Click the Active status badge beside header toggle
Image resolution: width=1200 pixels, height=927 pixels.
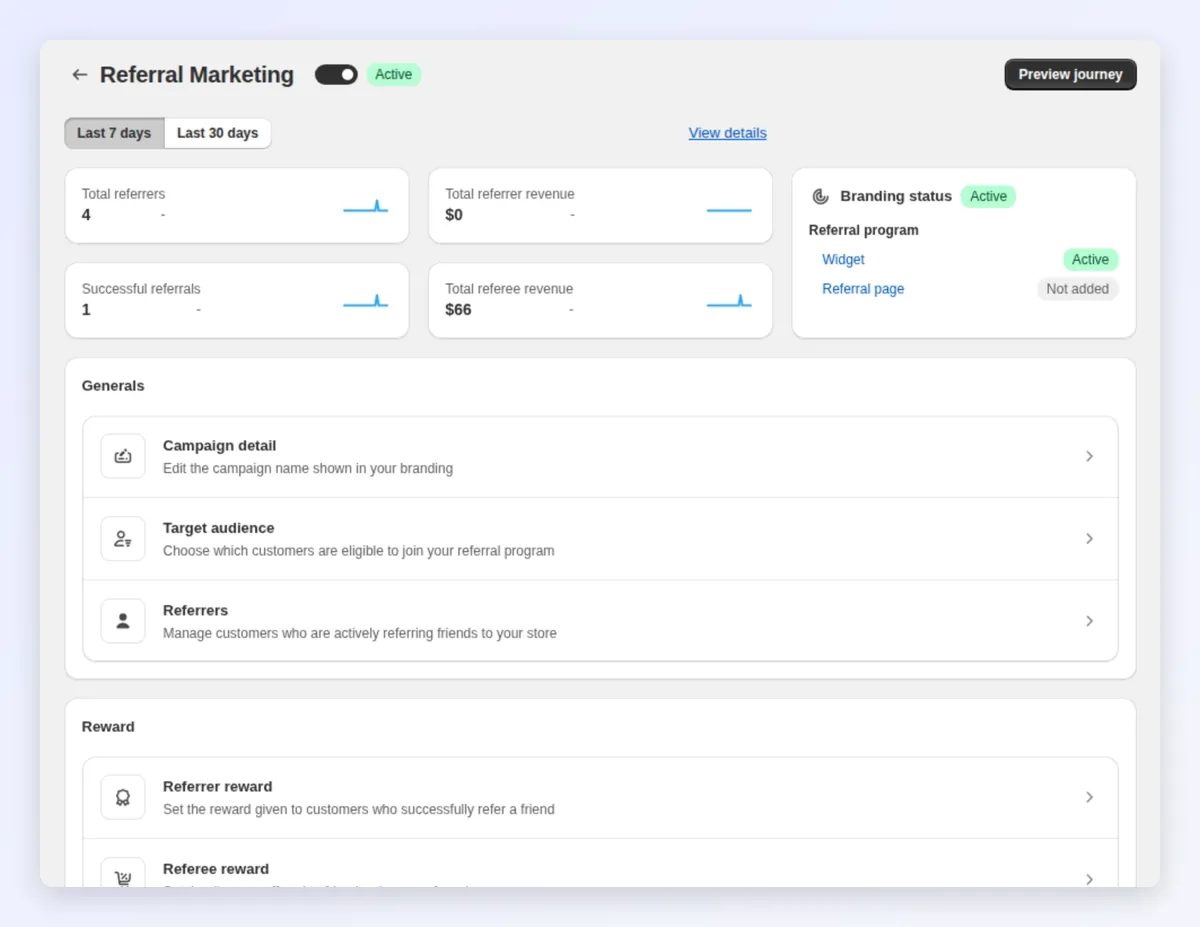394,75
